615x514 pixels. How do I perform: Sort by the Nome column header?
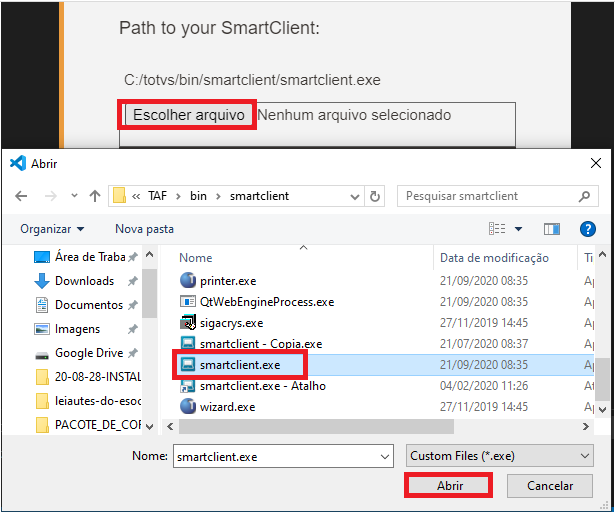[x=195, y=258]
